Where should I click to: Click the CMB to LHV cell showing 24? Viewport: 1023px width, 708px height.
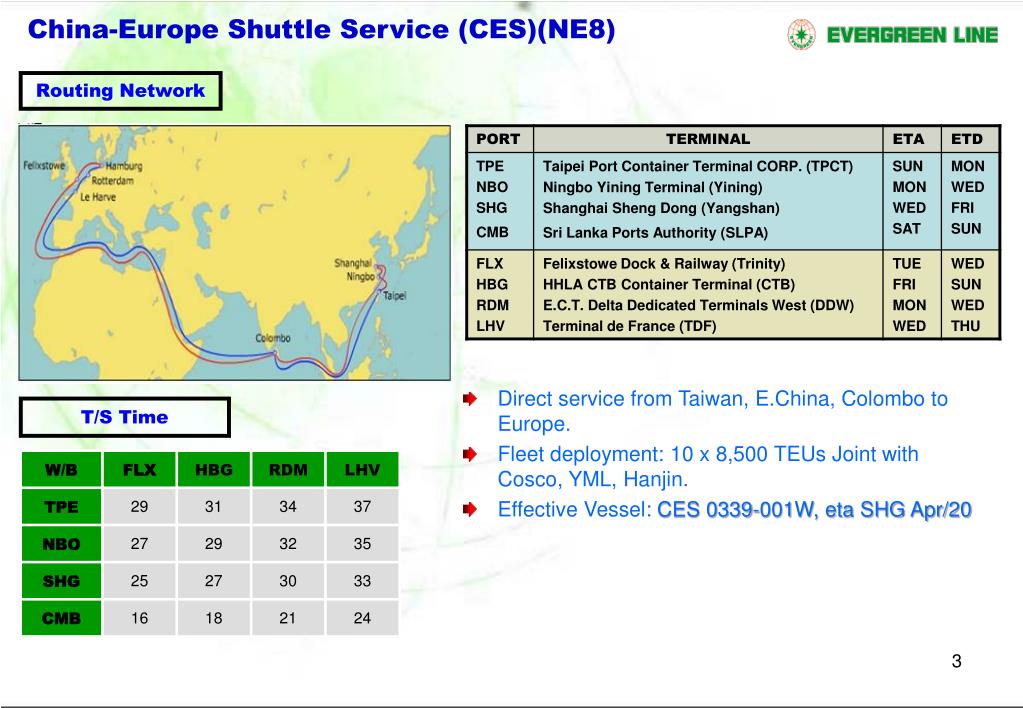362,618
